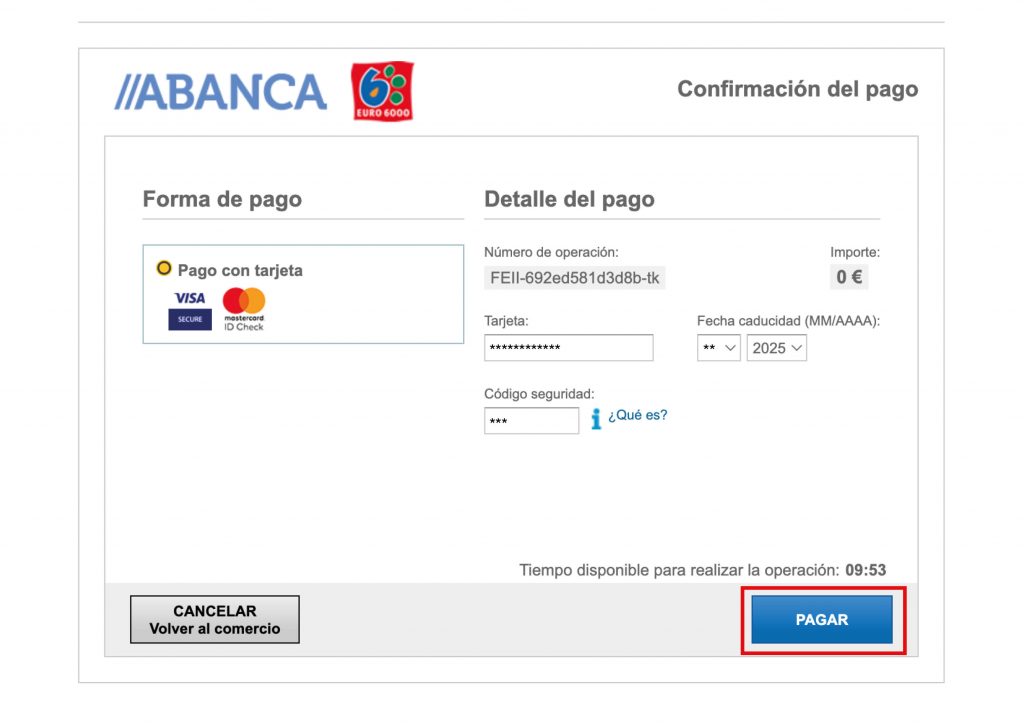Image resolution: width=1024 pixels, height=724 pixels.
Task: Click the EURO 6000 red logo
Action: point(382,92)
